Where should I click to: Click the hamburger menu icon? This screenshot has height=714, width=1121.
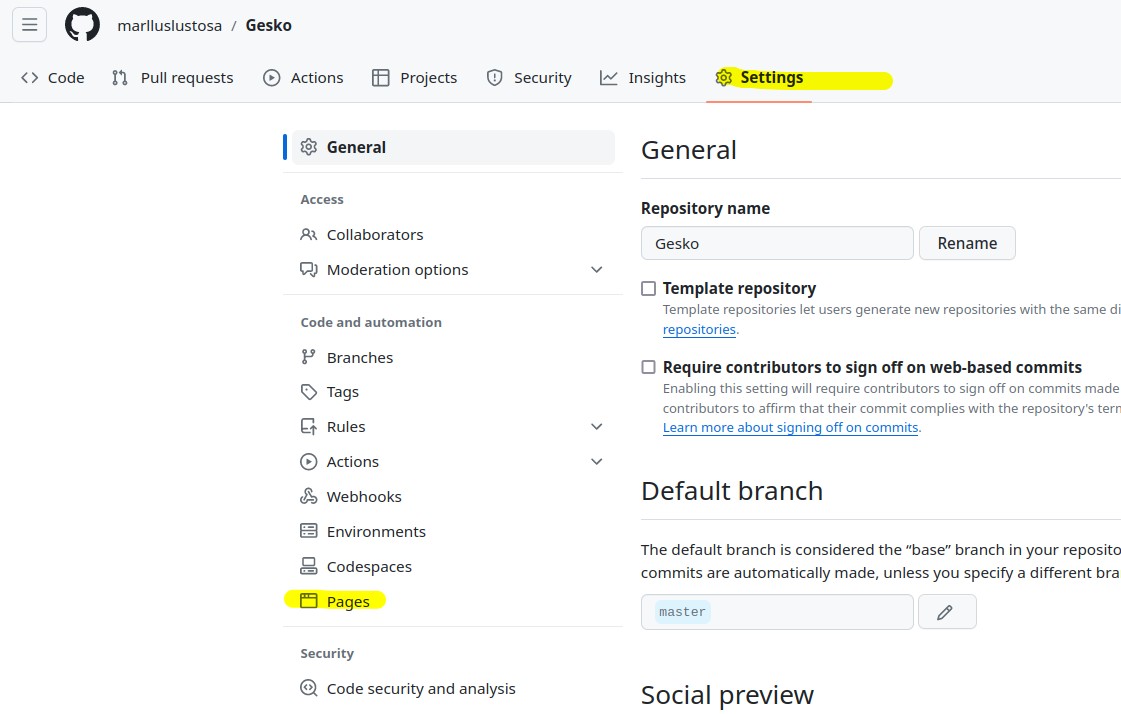click(x=29, y=24)
